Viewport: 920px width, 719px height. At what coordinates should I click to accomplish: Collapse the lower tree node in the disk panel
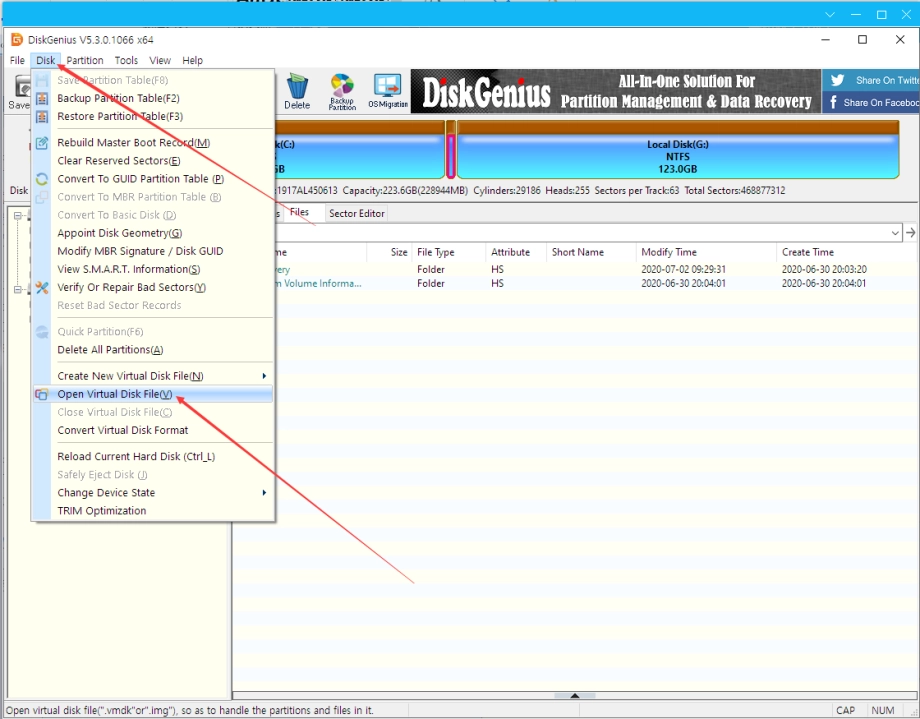18,289
